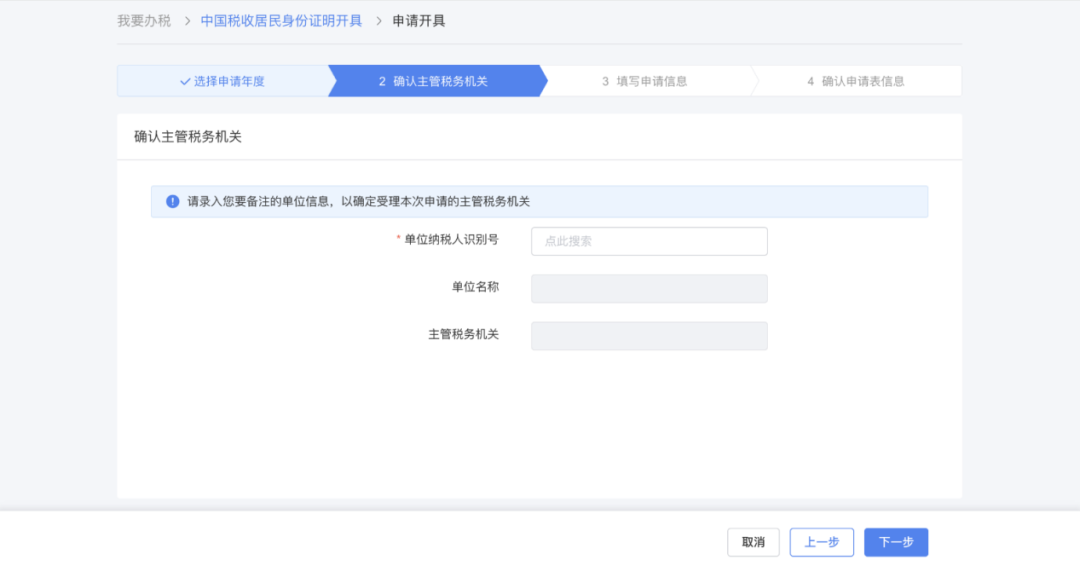This screenshot has width=1080, height=566.
Task: Click the disabled 单位名称 field
Action: [x=649, y=288]
